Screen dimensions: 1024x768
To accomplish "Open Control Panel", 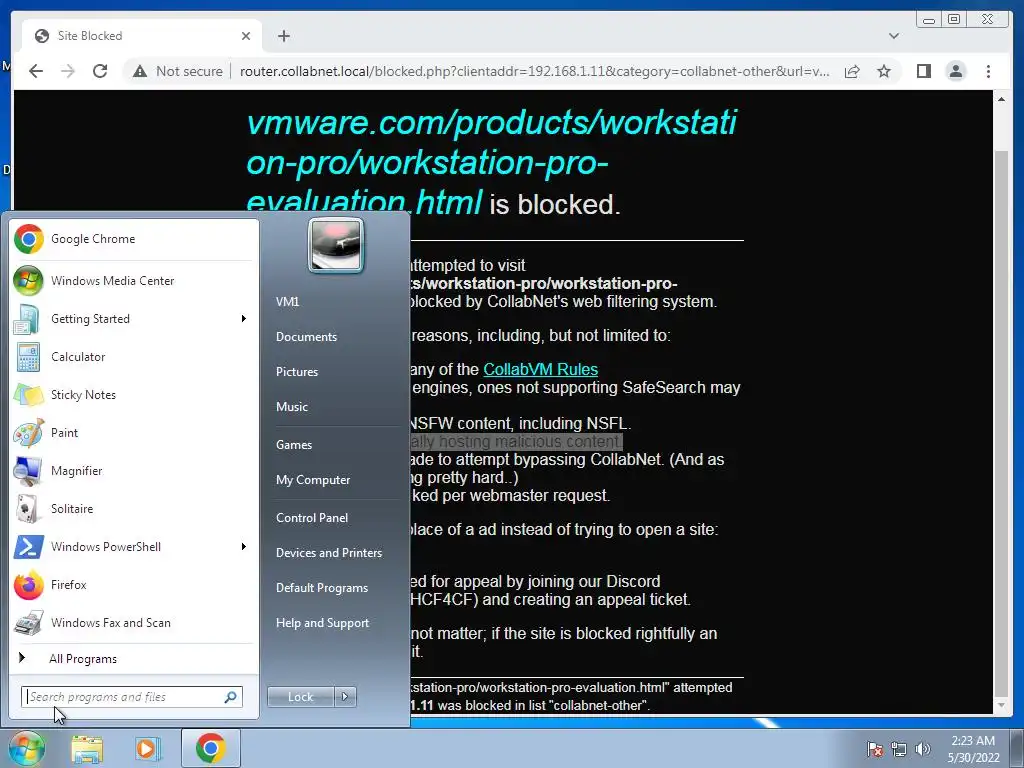I will pyautogui.click(x=312, y=518).
